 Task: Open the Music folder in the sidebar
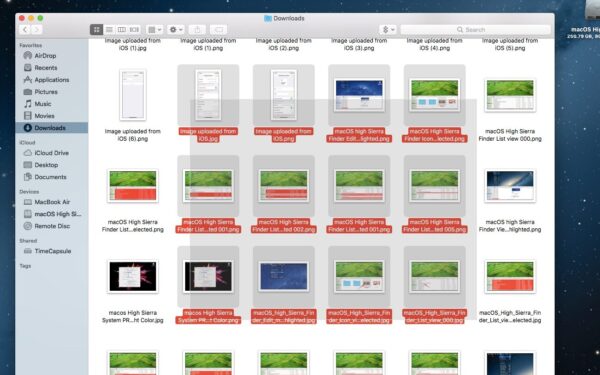[x=42, y=104]
